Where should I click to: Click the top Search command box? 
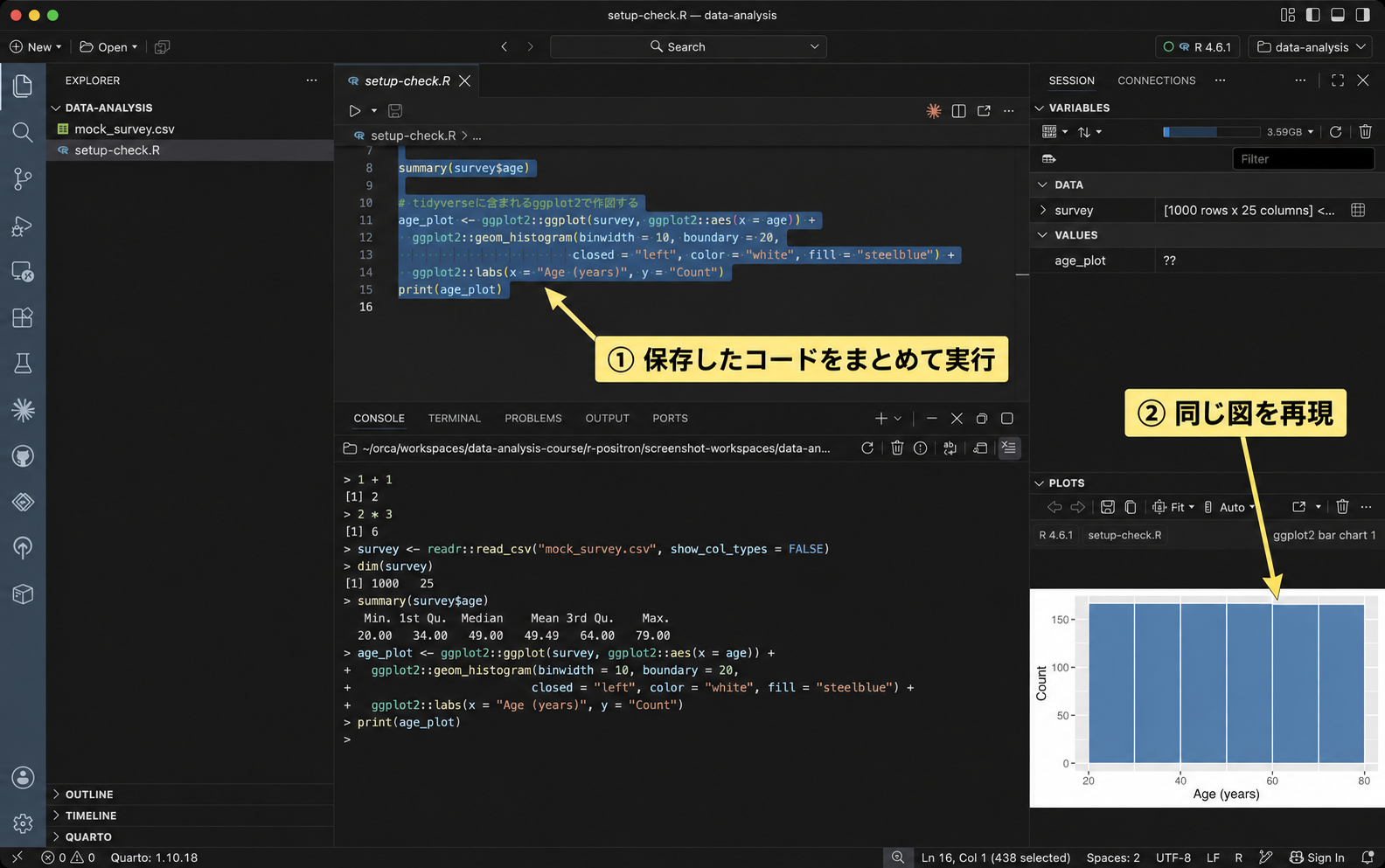(x=687, y=47)
